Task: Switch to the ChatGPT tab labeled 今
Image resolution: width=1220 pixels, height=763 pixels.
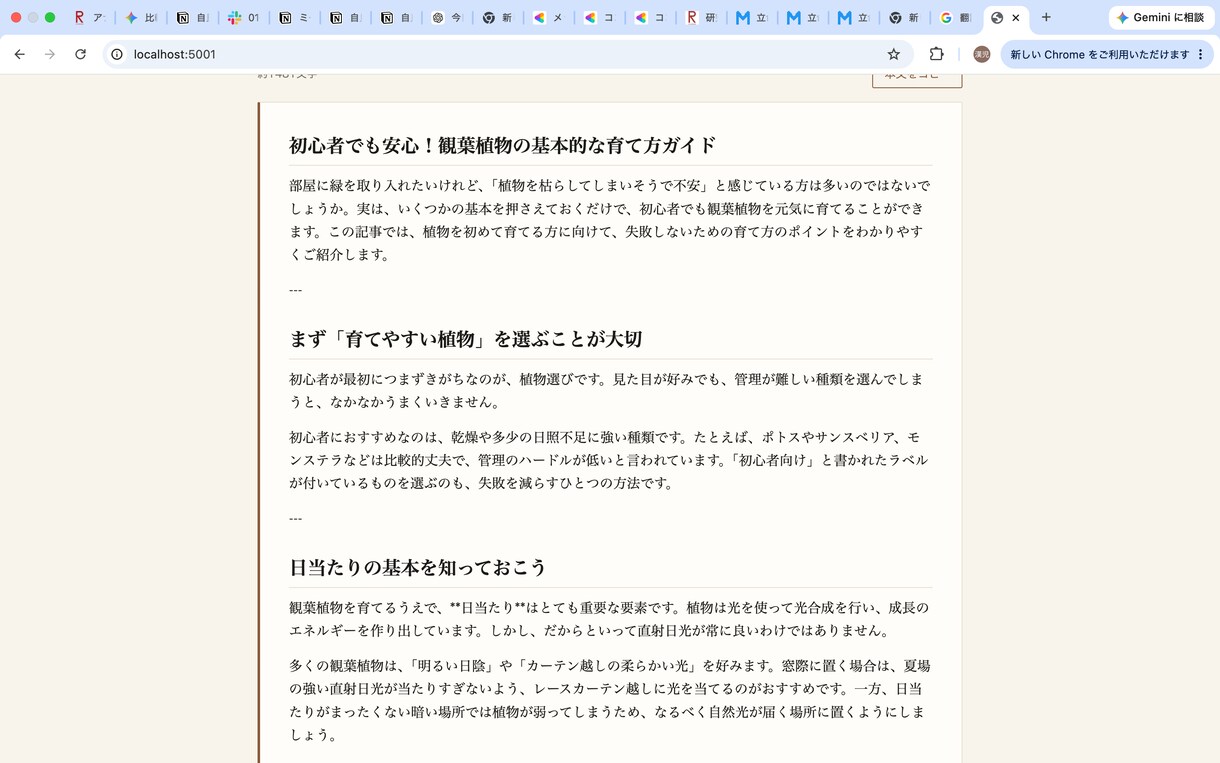Action: (x=447, y=17)
